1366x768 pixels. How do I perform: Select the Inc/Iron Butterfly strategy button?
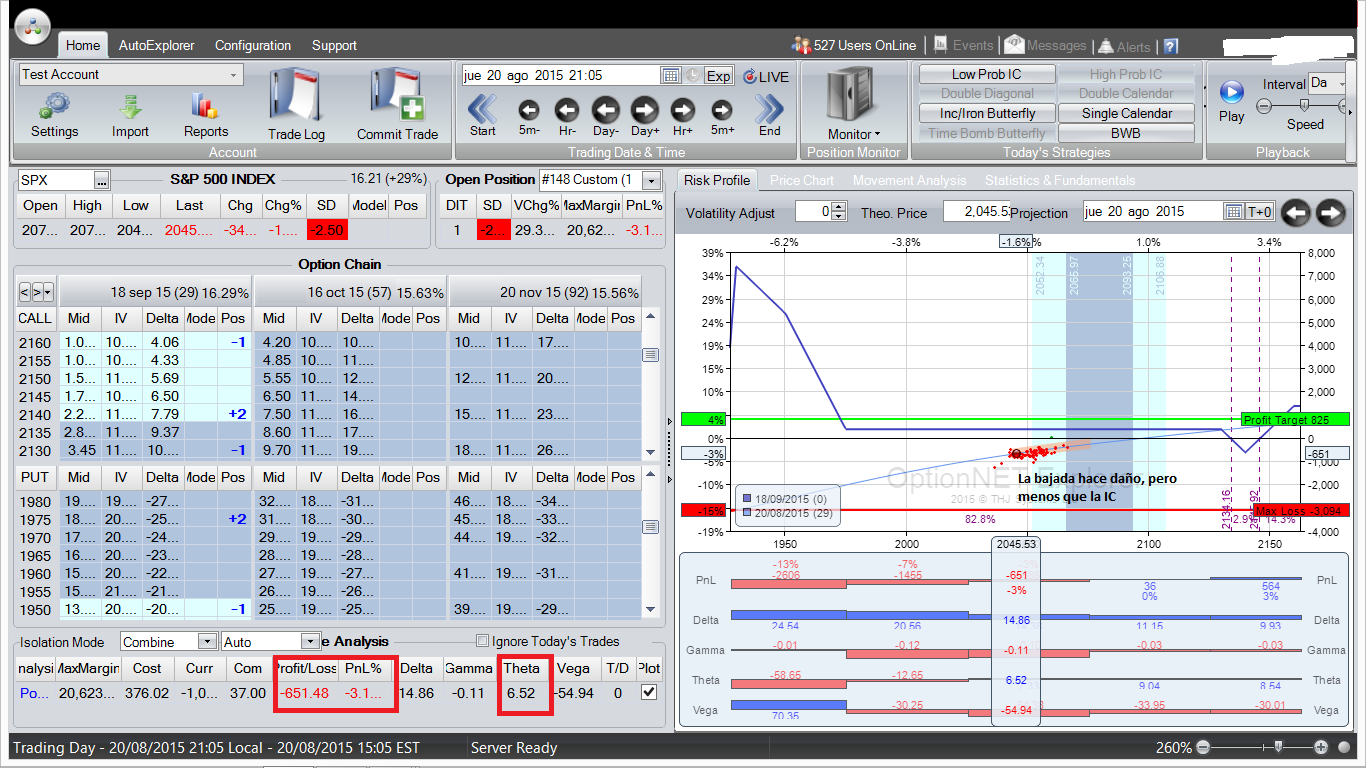(x=987, y=114)
